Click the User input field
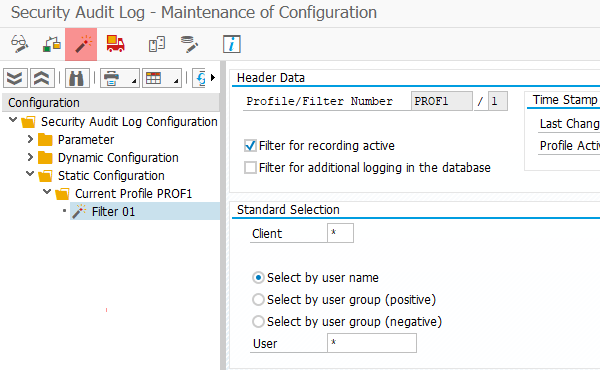The image size is (600, 370). point(372,343)
